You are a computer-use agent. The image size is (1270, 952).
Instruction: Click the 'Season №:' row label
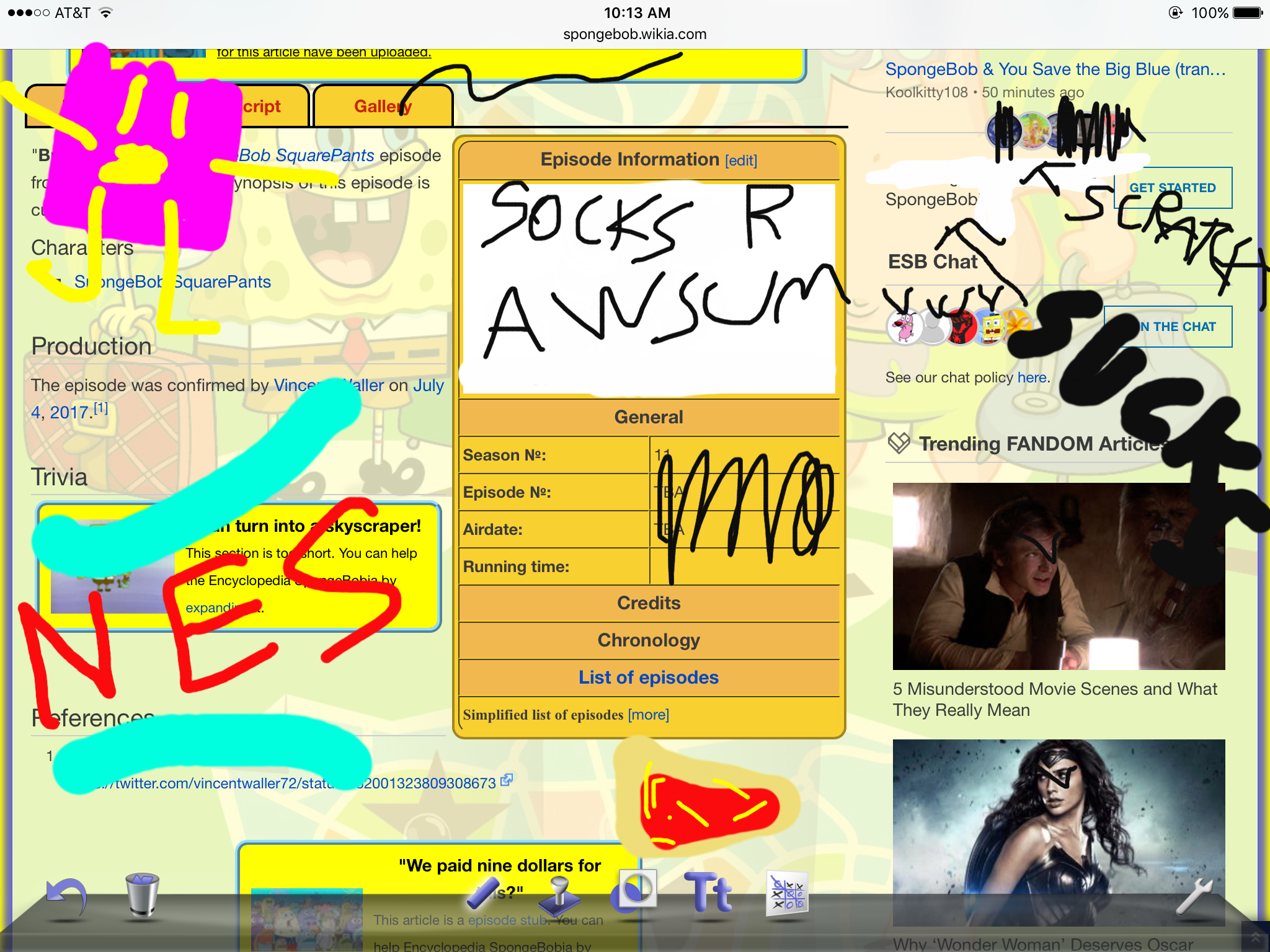point(504,456)
